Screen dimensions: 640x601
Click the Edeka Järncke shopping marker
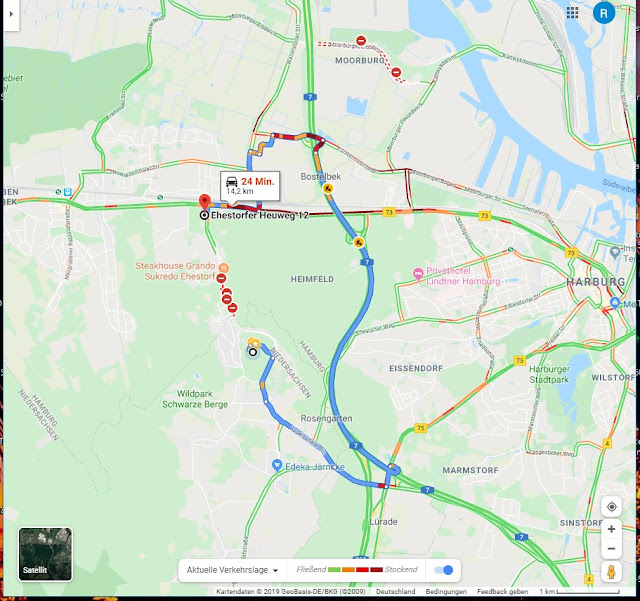pyautogui.click(x=277, y=465)
